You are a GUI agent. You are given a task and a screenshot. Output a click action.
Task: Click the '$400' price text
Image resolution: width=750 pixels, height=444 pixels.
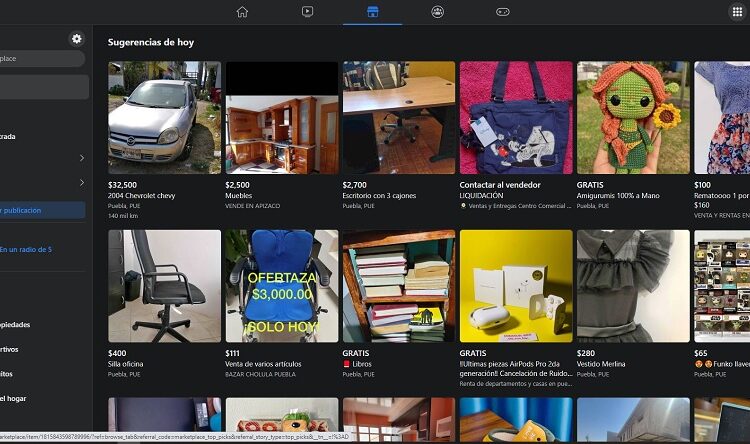tap(117, 353)
